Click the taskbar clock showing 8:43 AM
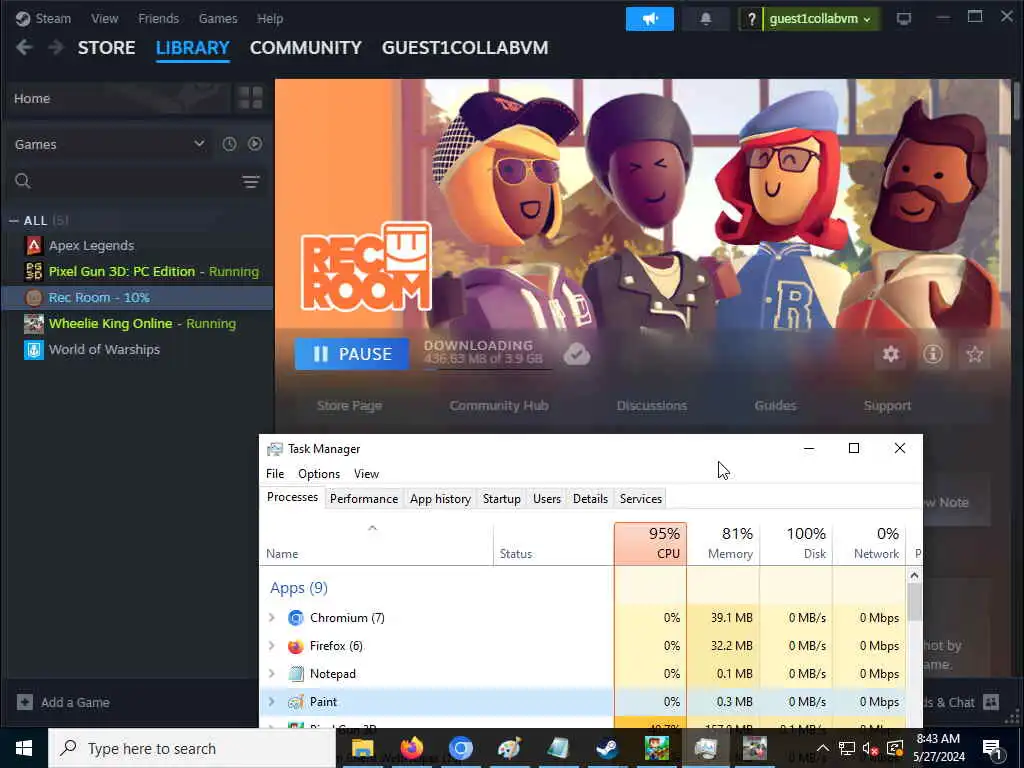The width and height of the screenshot is (1024, 768). click(938, 748)
